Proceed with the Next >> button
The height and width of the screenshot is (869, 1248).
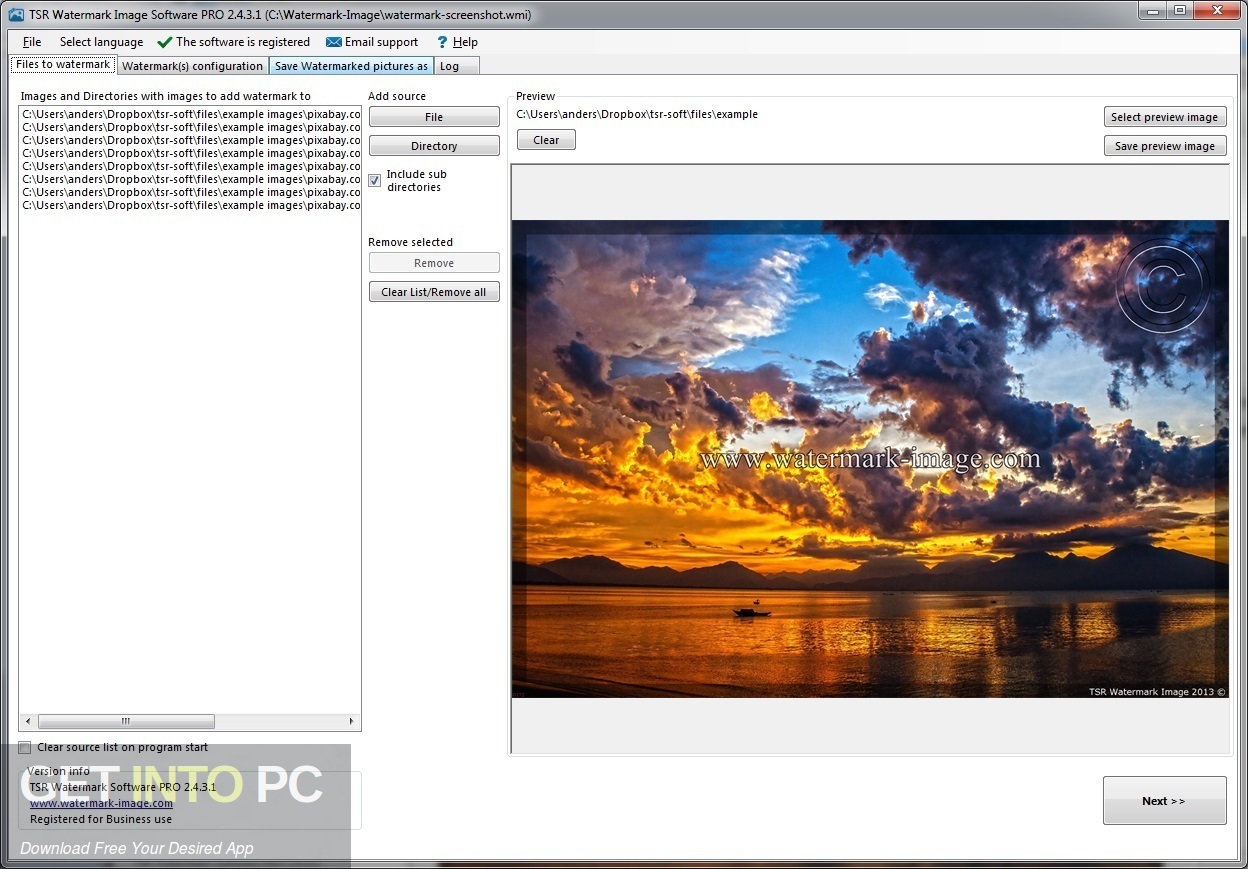click(1165, 801)
